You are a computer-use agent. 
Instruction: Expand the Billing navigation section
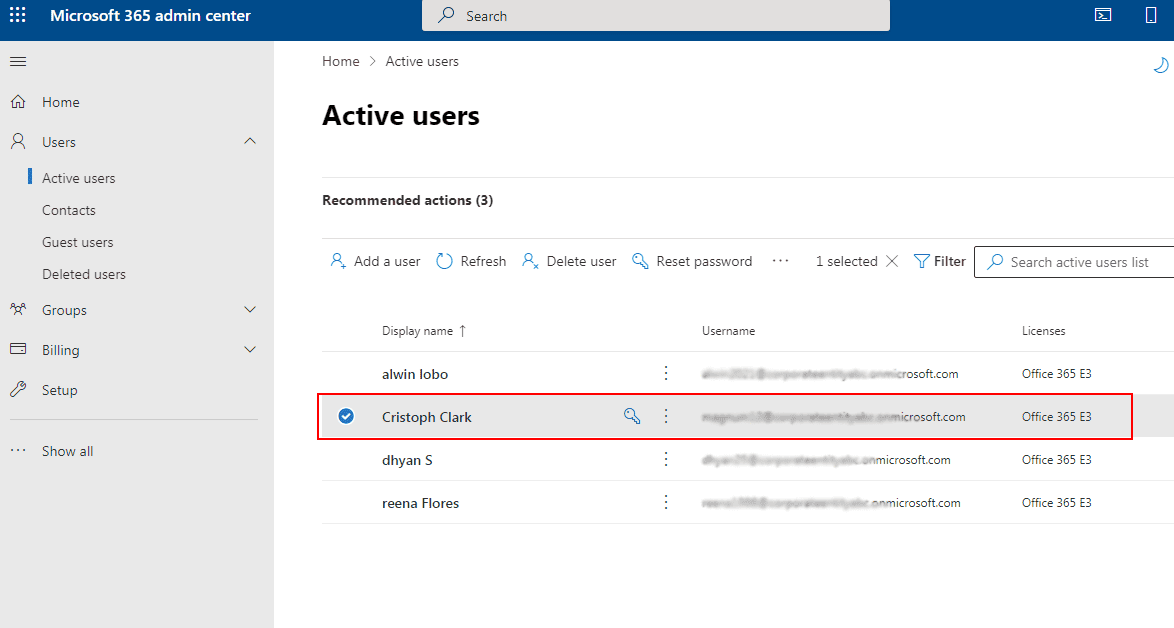(250, 350)
